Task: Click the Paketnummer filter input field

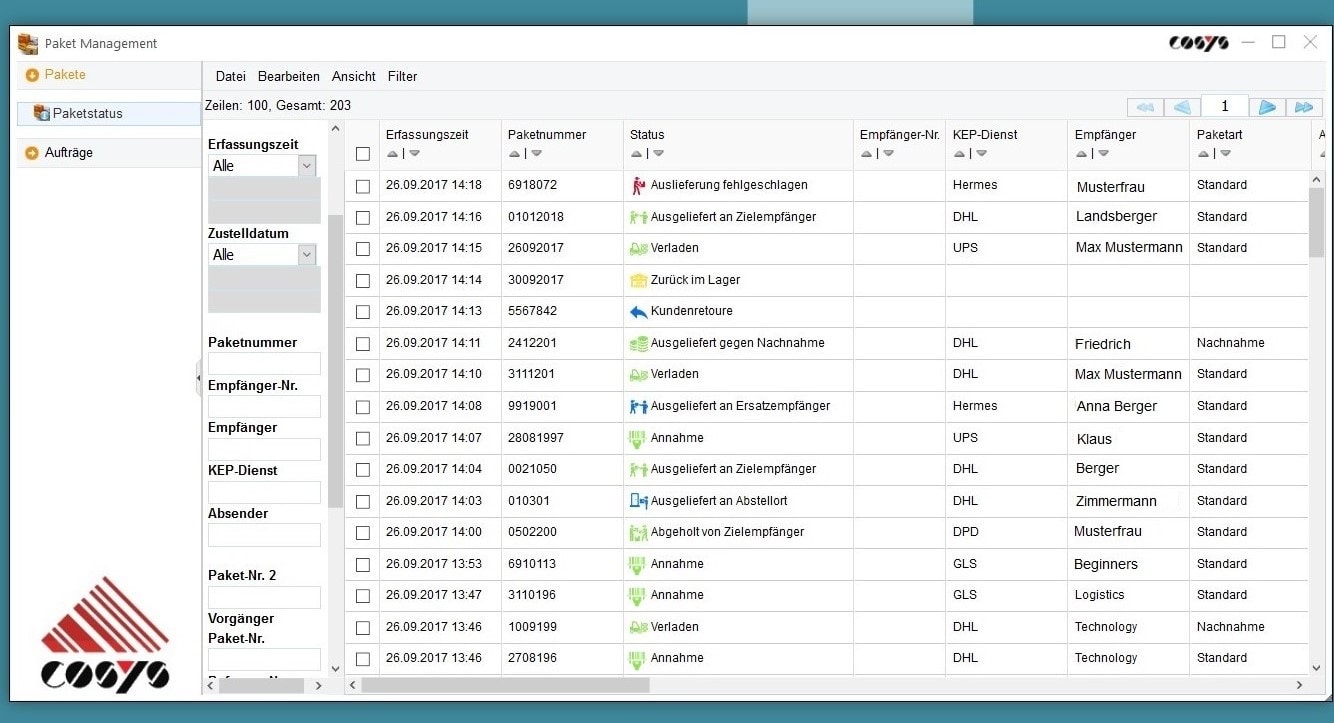Action: 264,363
